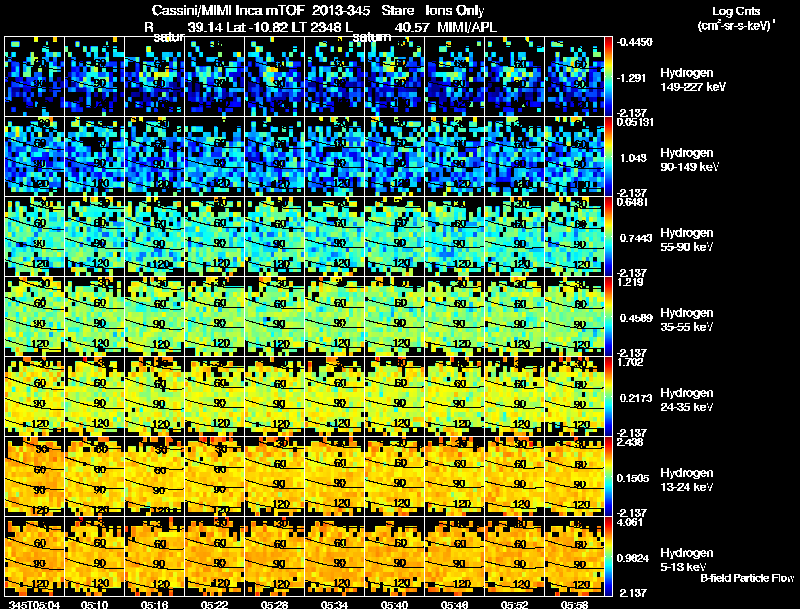The height and width of the screenshot is (609, 800).
Task: Select the Hydrogen 5-13 keV panel at 05:58
Action: coord(574,556)
